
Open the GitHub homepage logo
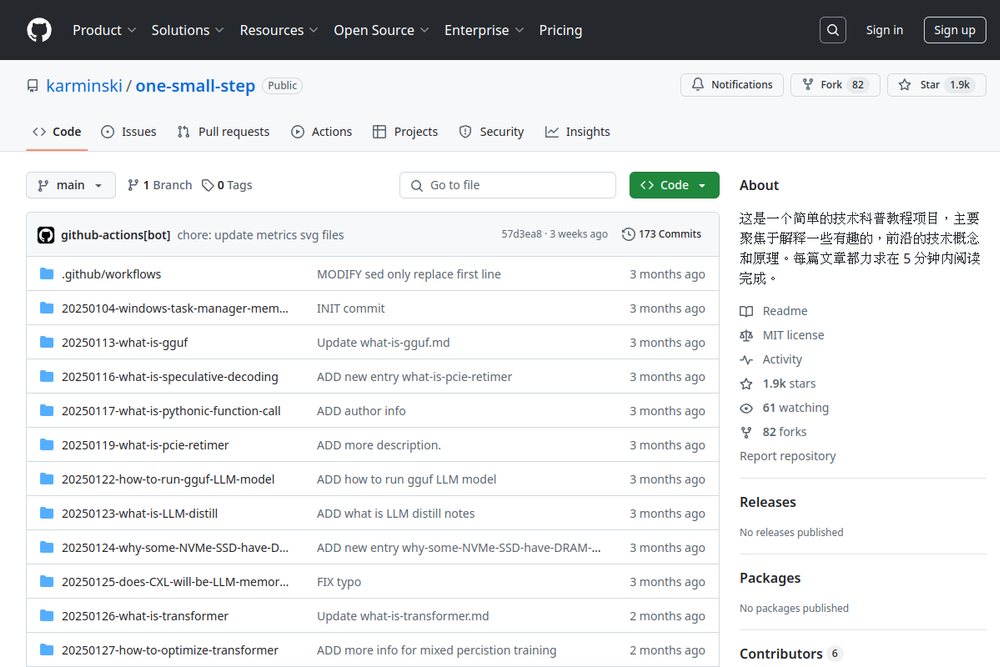(x=39, y=30)
